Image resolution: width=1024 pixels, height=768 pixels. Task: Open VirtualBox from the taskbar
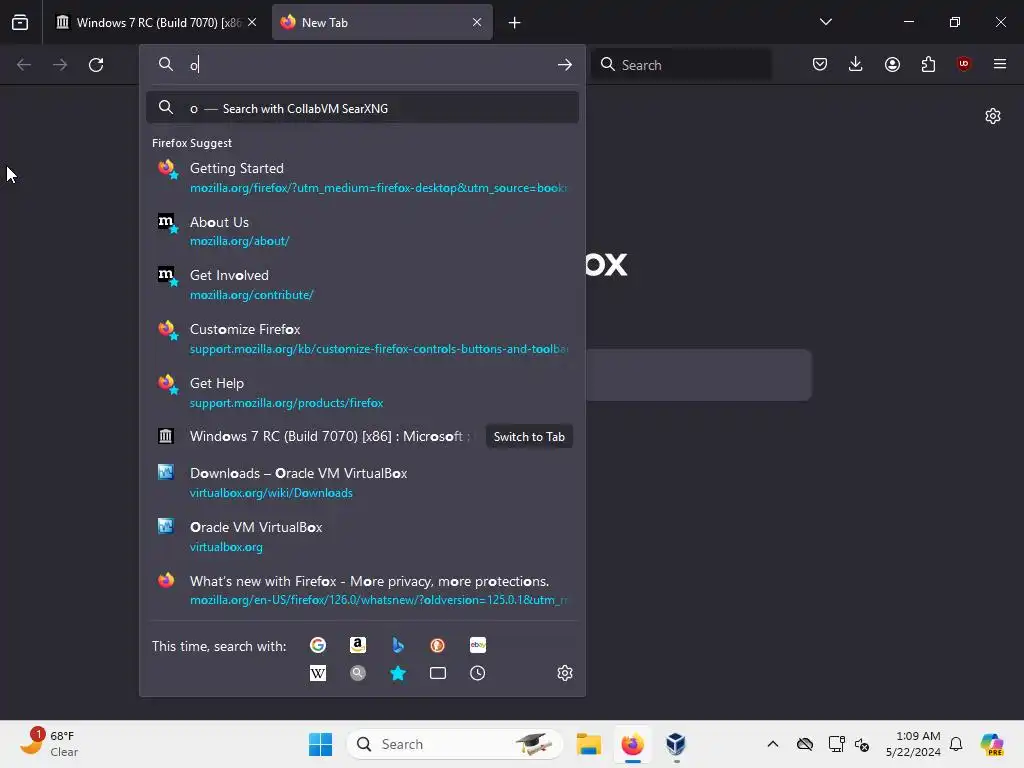[x=676, y=744]
